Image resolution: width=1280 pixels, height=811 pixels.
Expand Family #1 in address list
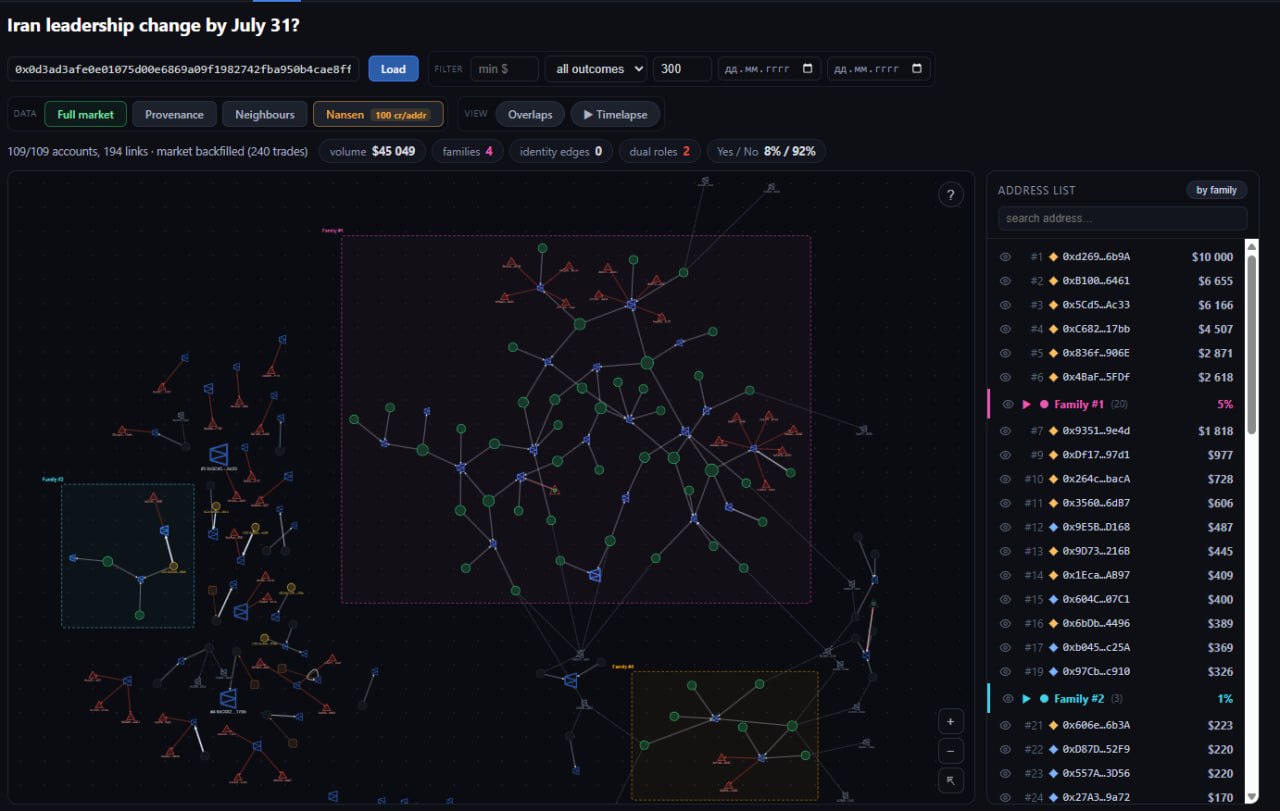1026,404
